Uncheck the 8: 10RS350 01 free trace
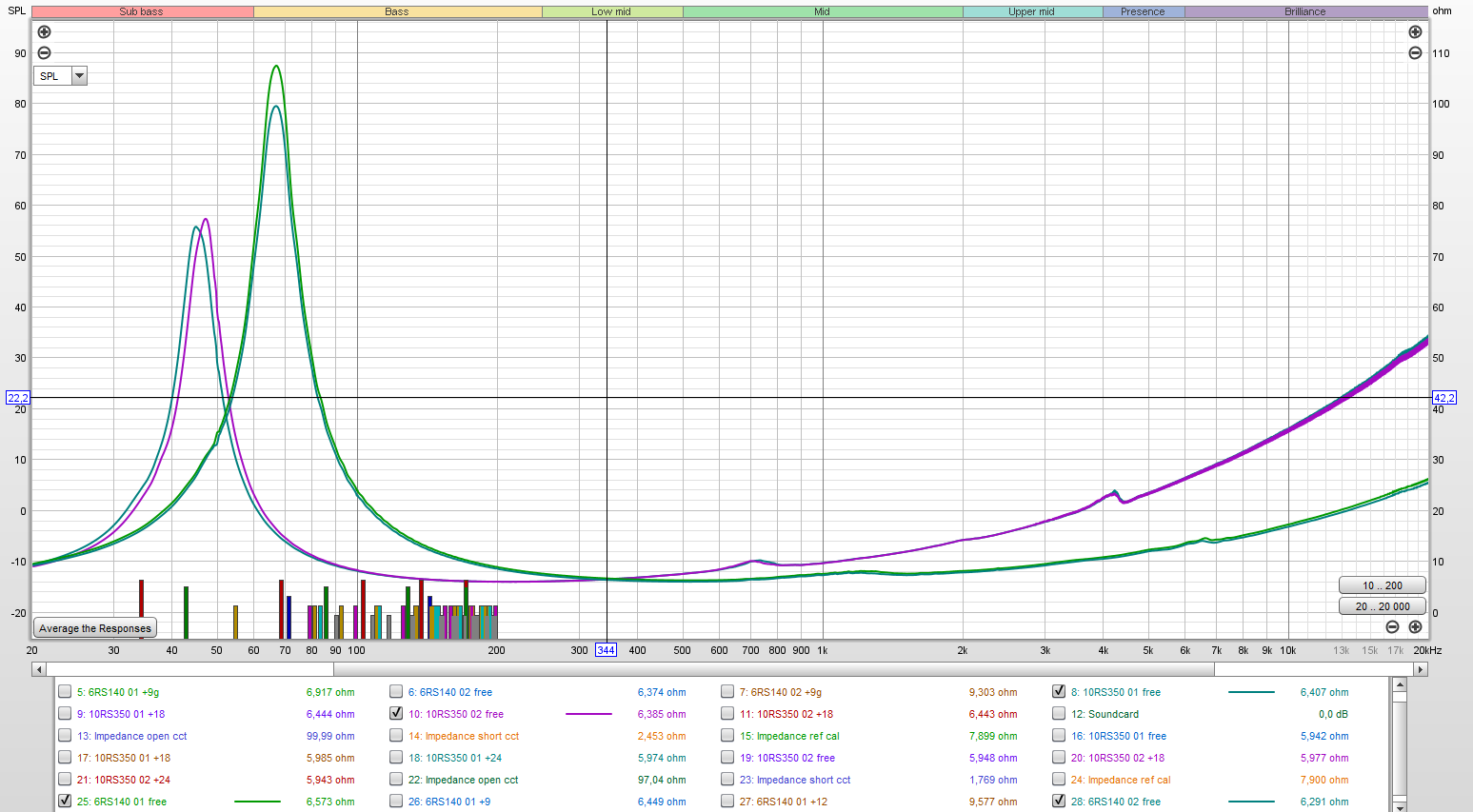 pos(1059,692)
